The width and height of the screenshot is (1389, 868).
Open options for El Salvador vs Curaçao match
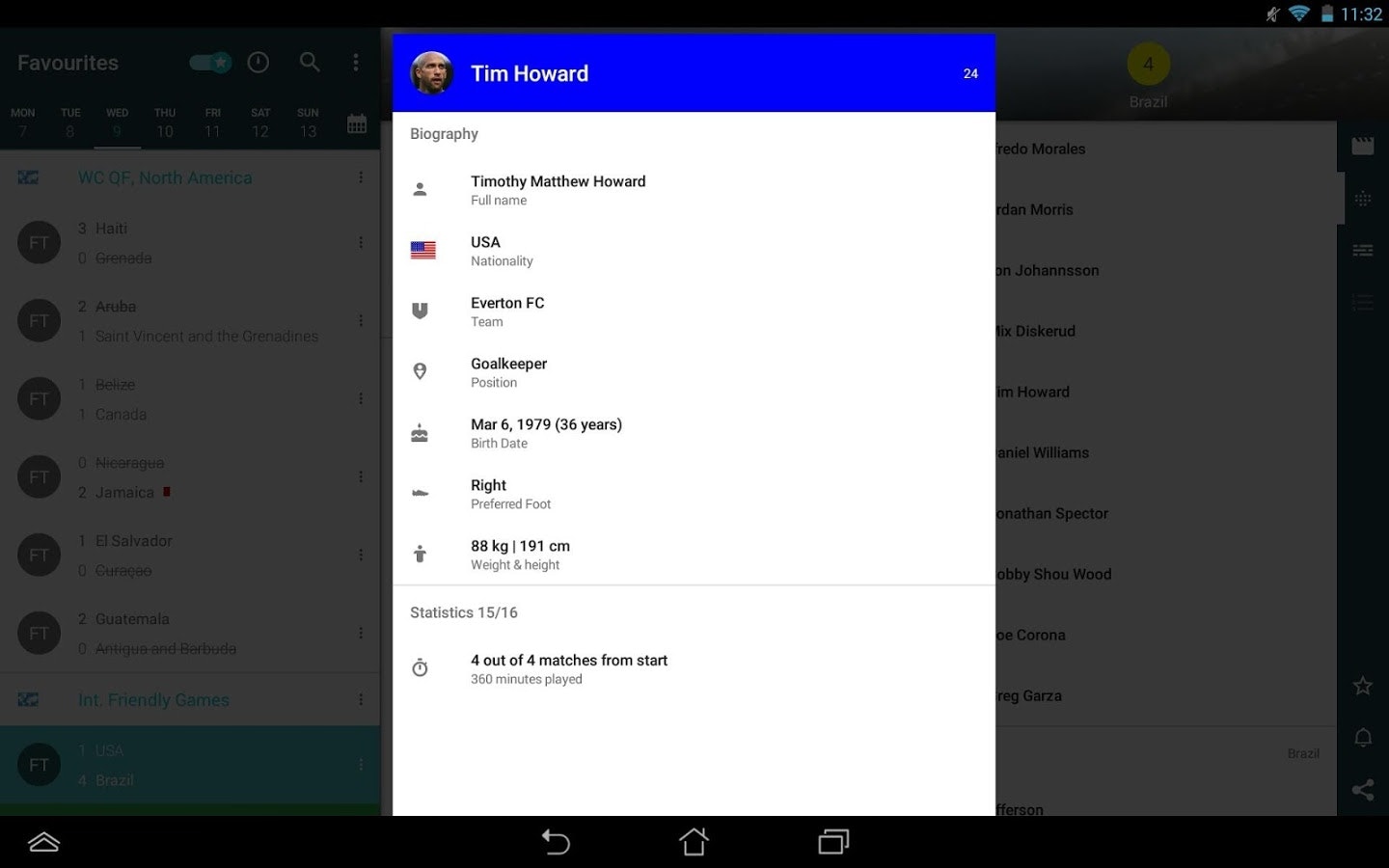point(361,556)
